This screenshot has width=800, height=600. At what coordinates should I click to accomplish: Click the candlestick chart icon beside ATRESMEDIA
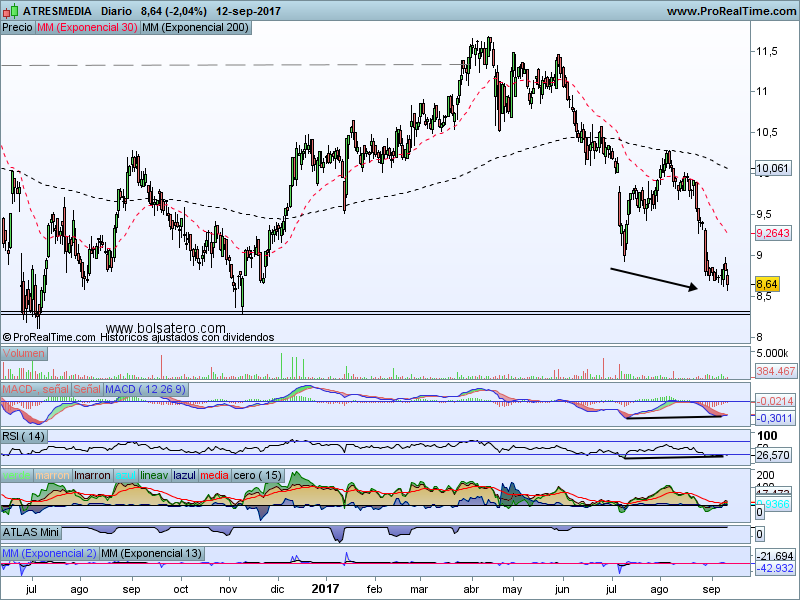point(10,11)
